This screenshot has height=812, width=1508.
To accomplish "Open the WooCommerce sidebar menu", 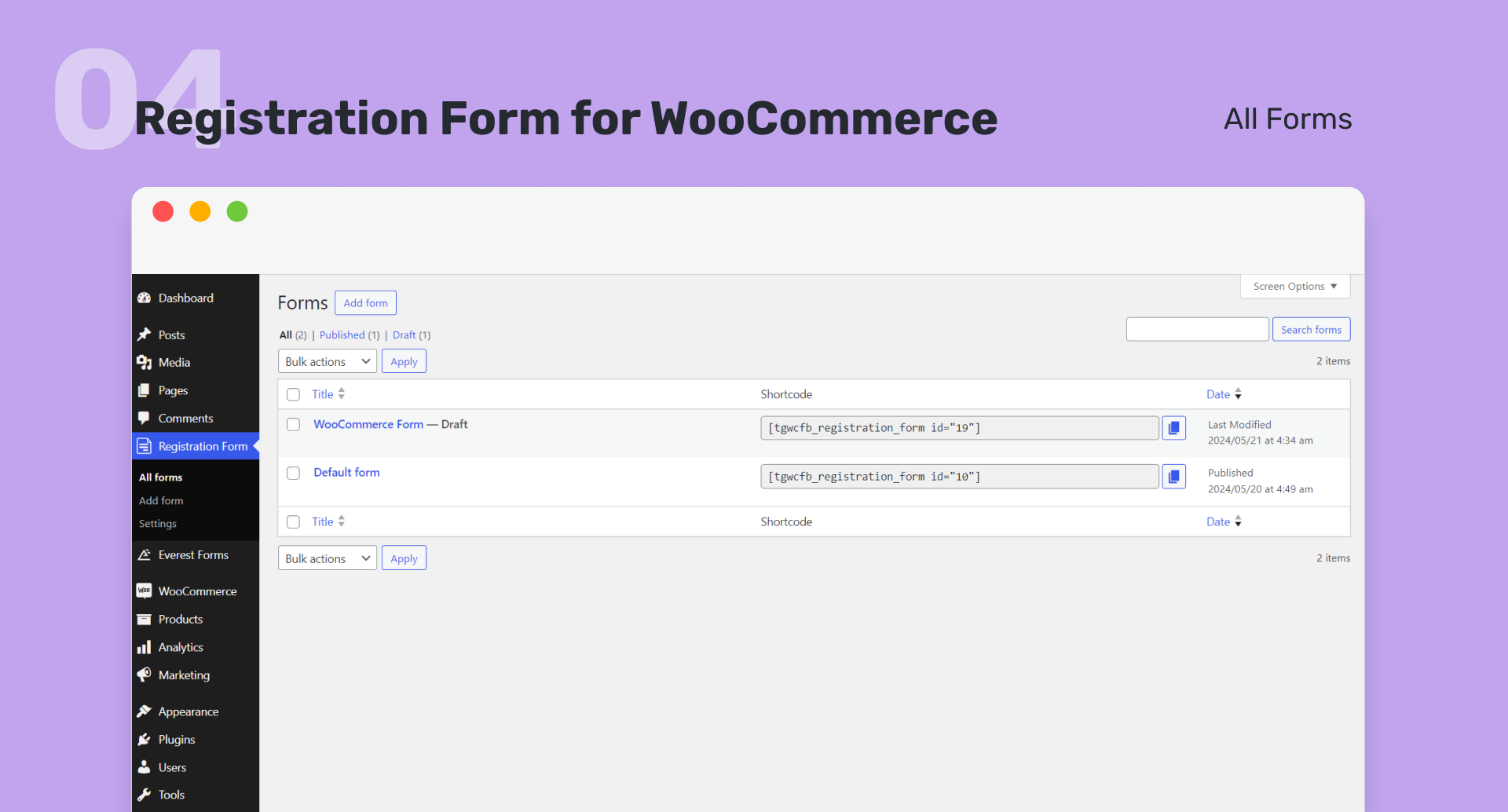I will tap(197, 591).
